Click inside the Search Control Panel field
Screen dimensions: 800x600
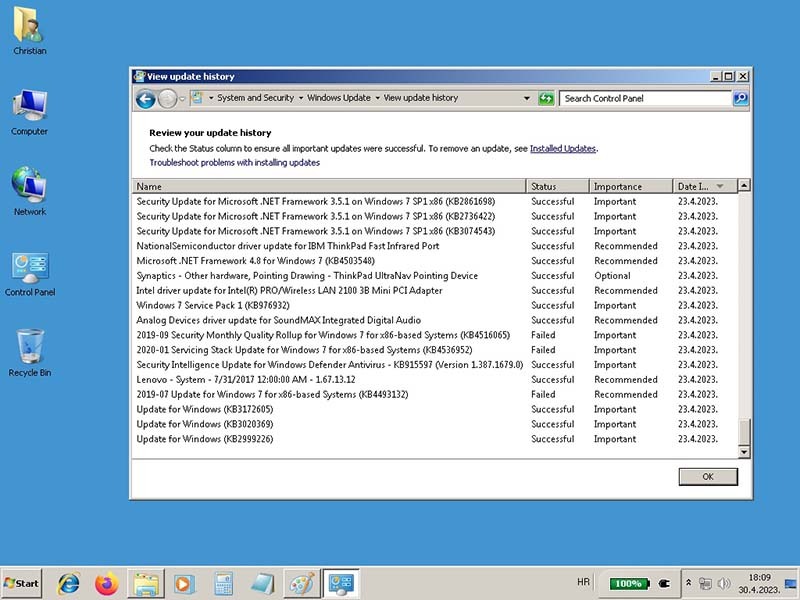click(644, 98)
